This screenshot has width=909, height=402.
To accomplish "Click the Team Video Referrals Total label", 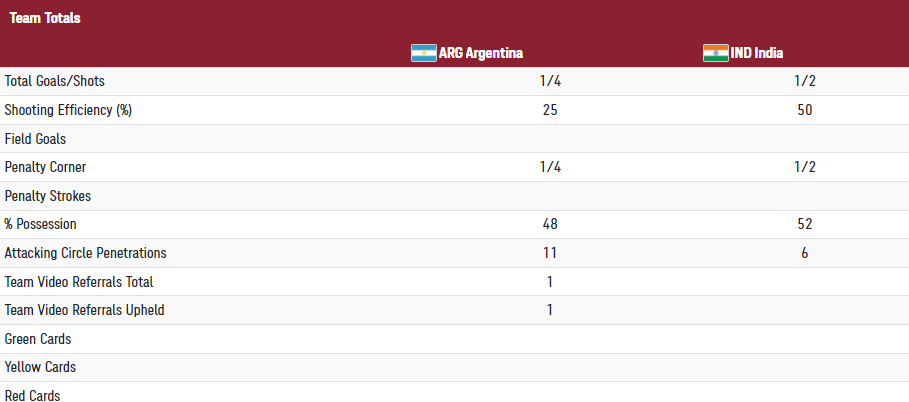I will pyautogui.click(x=79, y=282).
